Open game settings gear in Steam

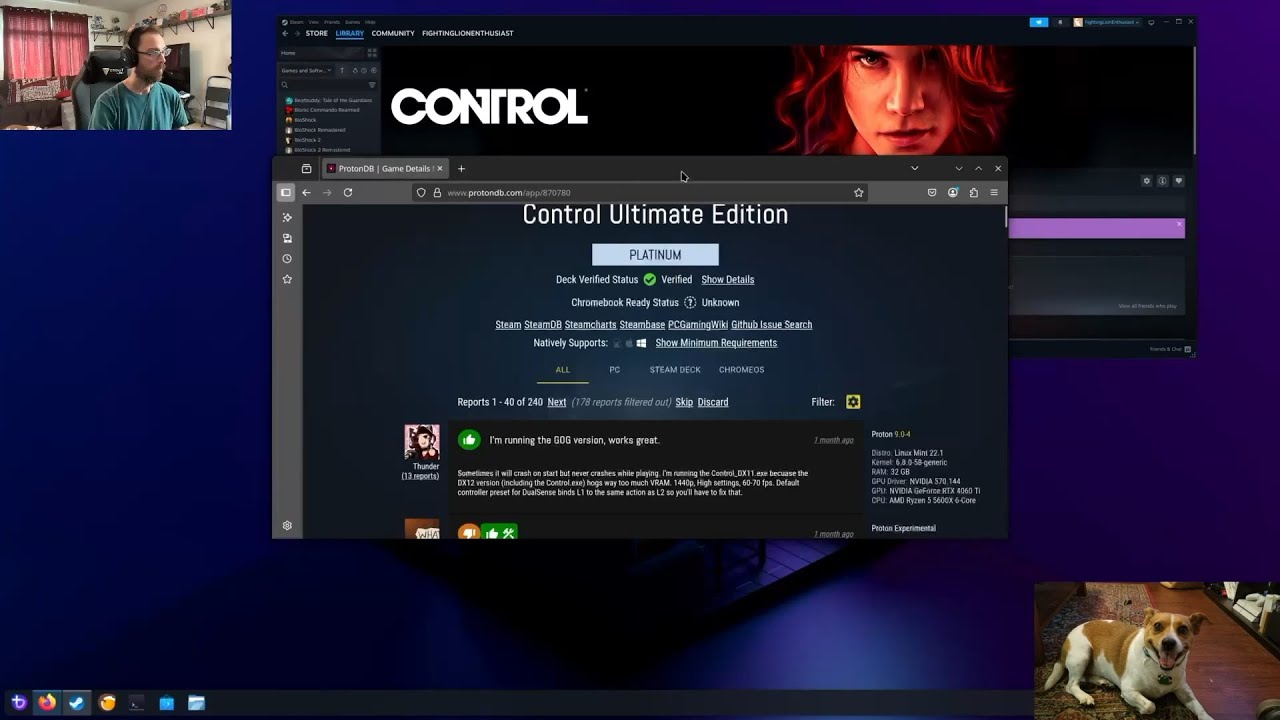tap(1147, 181)
